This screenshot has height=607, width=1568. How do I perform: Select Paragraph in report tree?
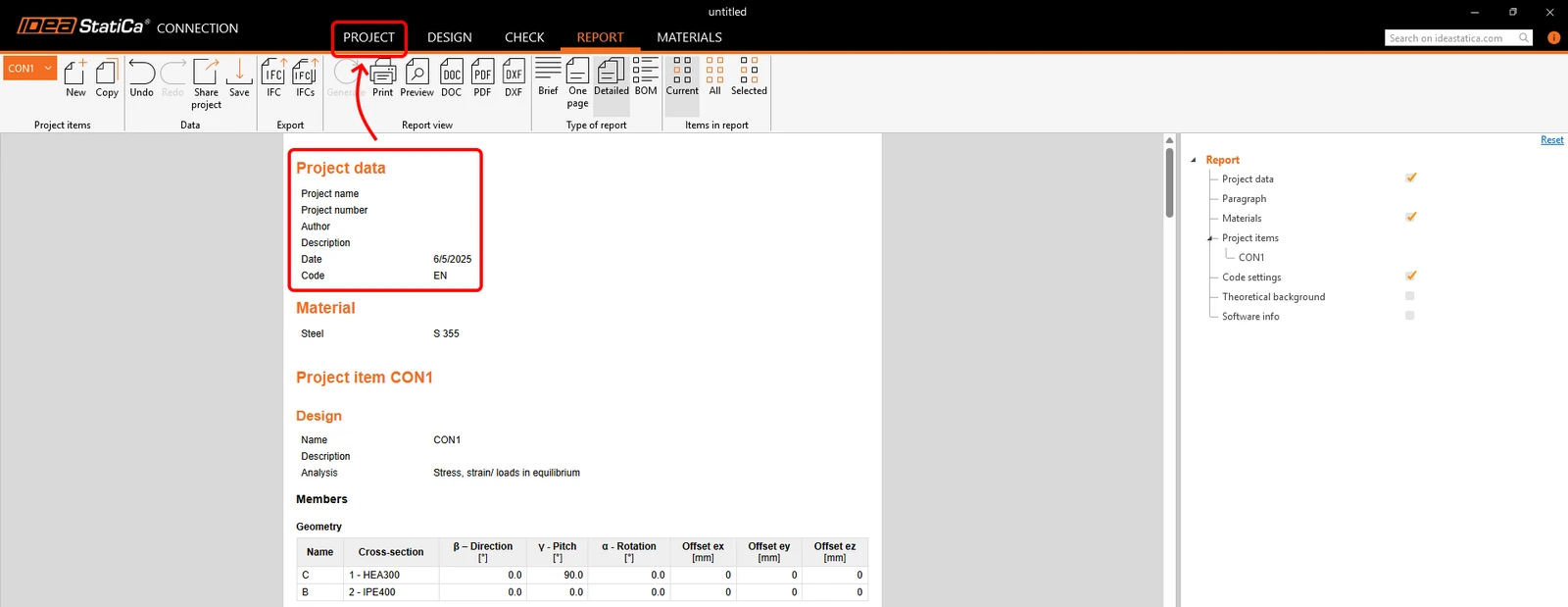pos(1244,199)
